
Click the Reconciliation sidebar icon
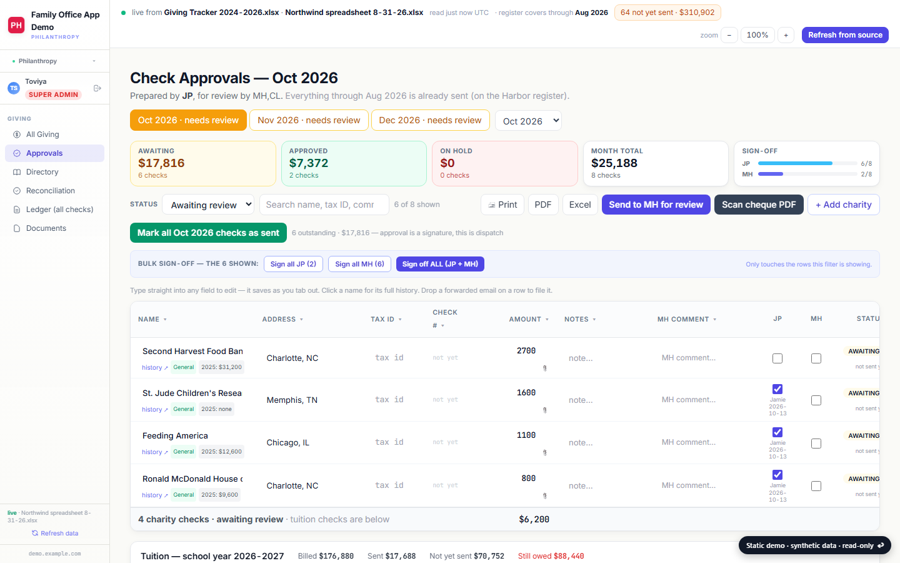point(17,191)
